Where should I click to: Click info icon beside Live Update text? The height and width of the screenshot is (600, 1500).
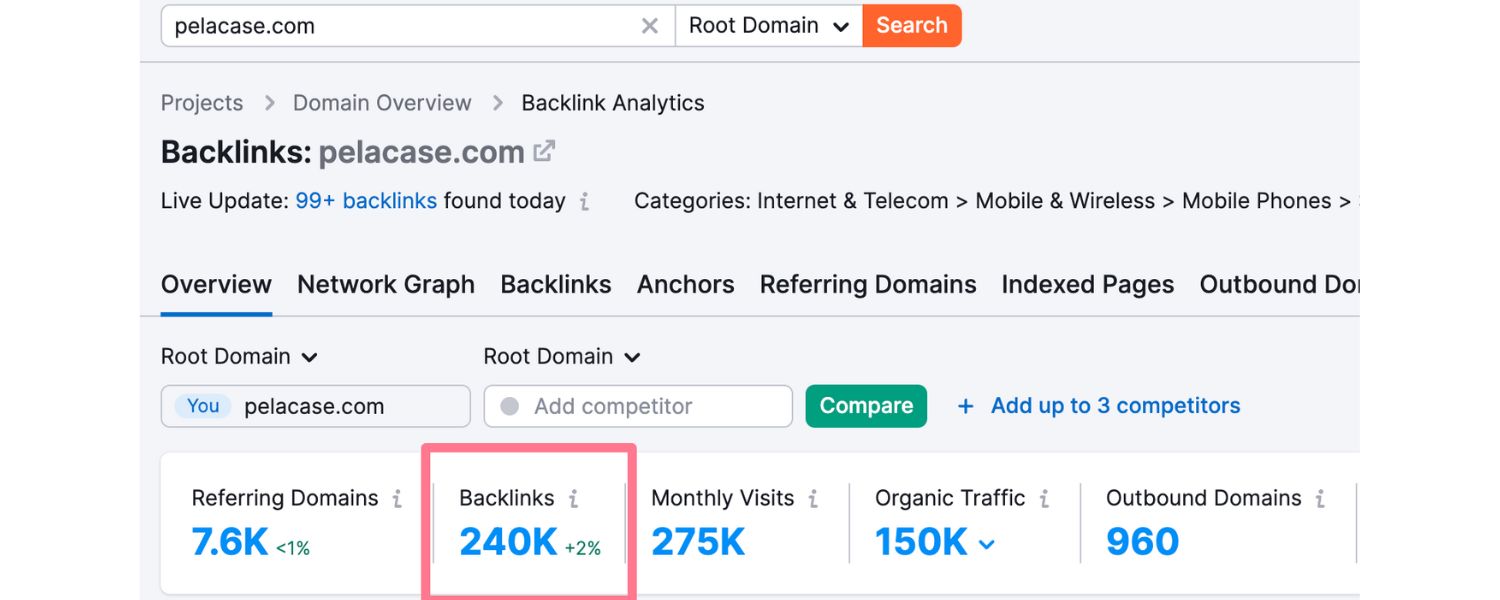[584, 202]
